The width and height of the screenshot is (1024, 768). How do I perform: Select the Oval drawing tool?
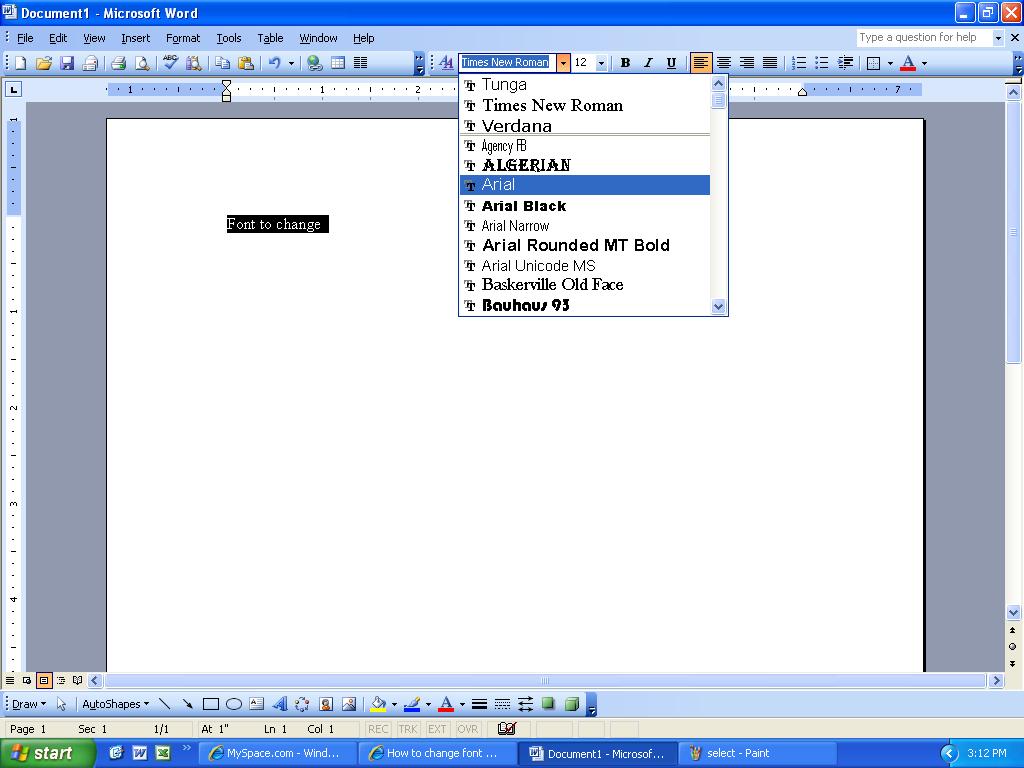[234, 704]
